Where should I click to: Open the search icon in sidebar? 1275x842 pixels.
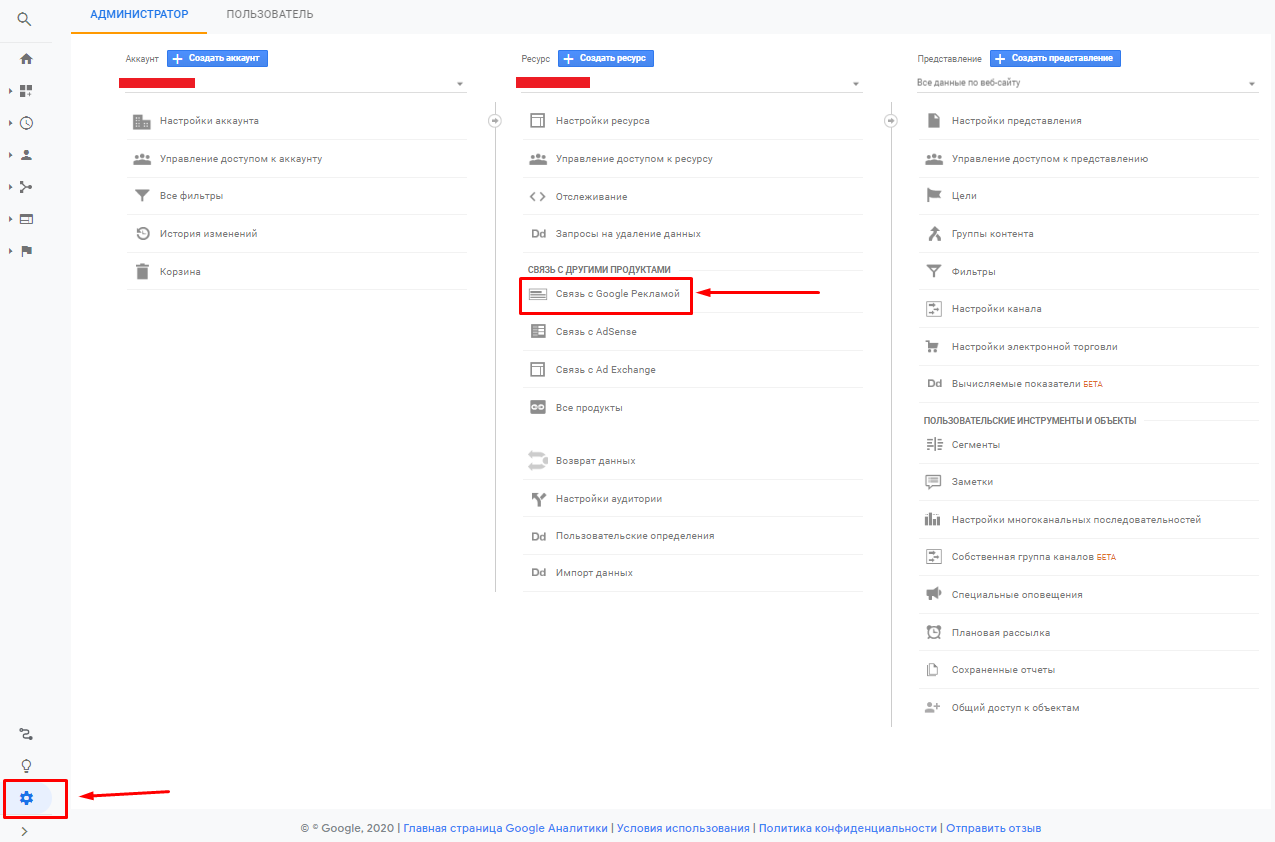point(26,19)
